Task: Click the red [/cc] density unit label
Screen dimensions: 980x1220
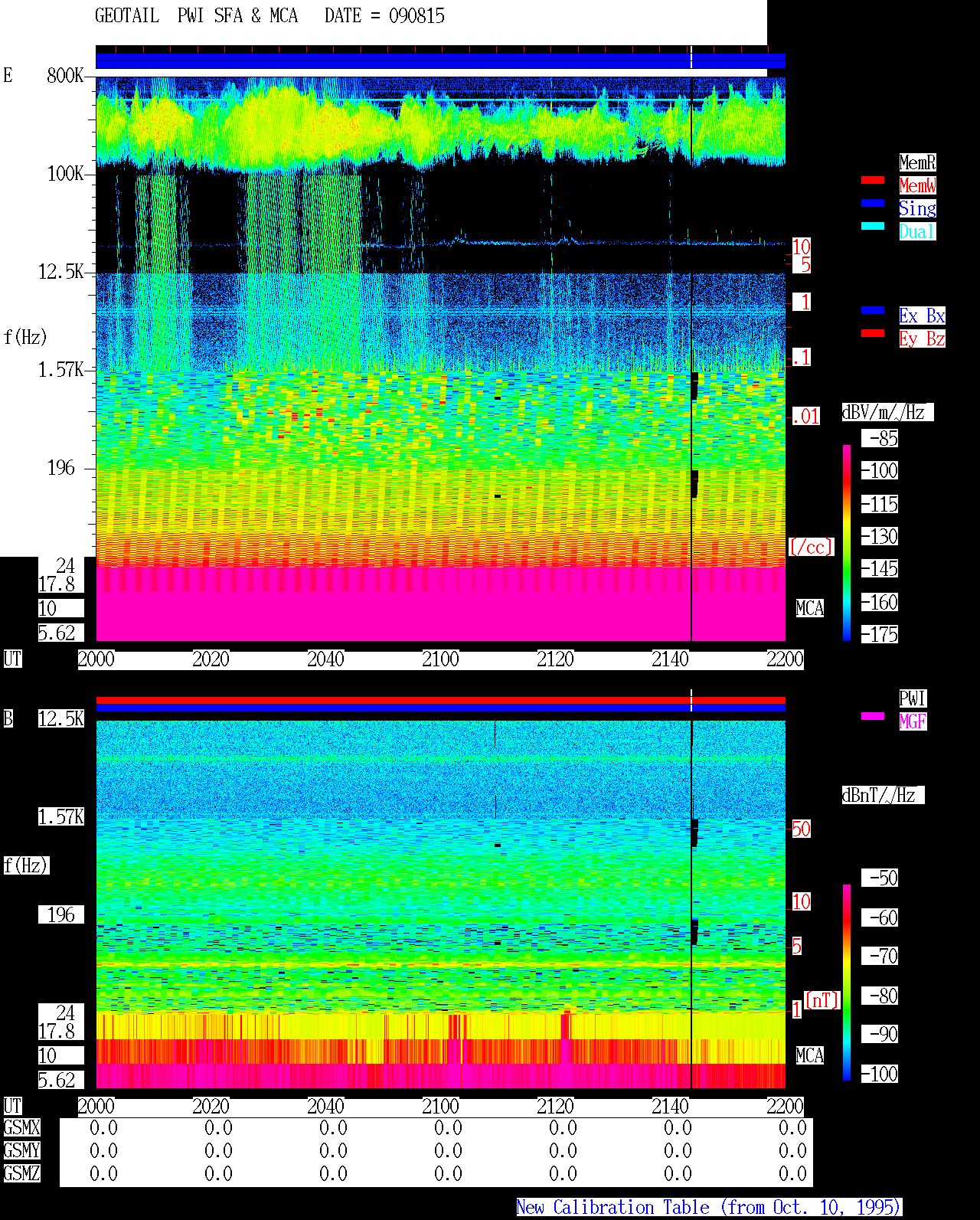Action: pyautogui.click(x=811, y=547)
